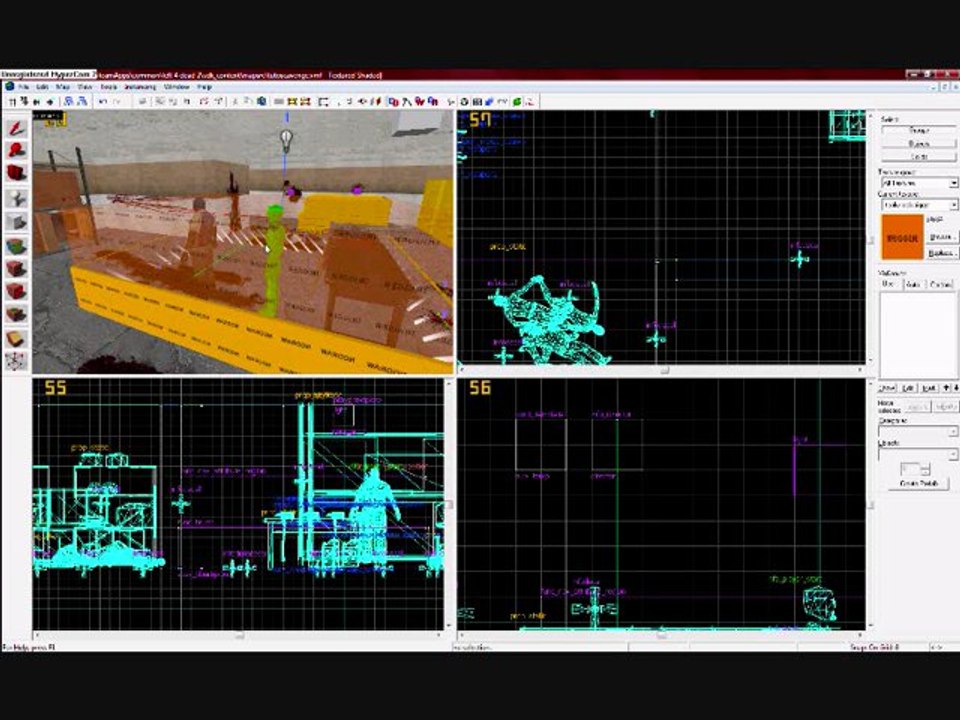Switch to the Cordon VisGroups tab
960x720 pixels.
[x=940, y=284]
